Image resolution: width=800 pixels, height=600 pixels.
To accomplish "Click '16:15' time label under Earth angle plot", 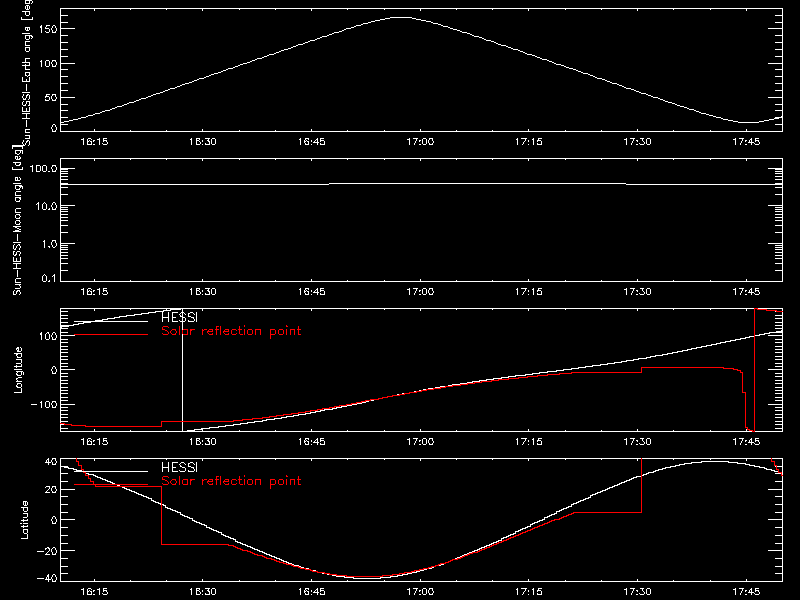I will [x=94, y=142].
